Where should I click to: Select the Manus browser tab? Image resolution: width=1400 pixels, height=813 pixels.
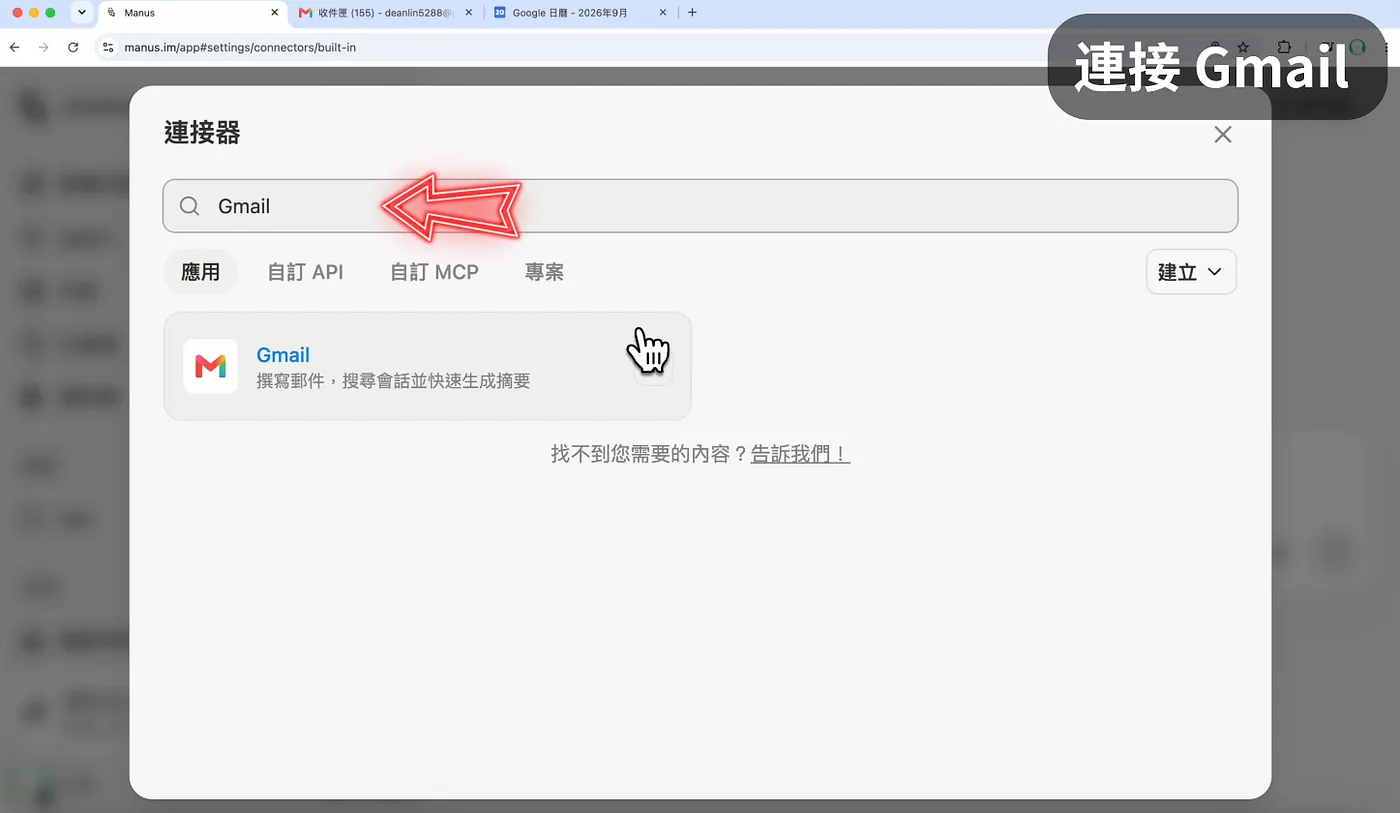(x=190, y=13)
